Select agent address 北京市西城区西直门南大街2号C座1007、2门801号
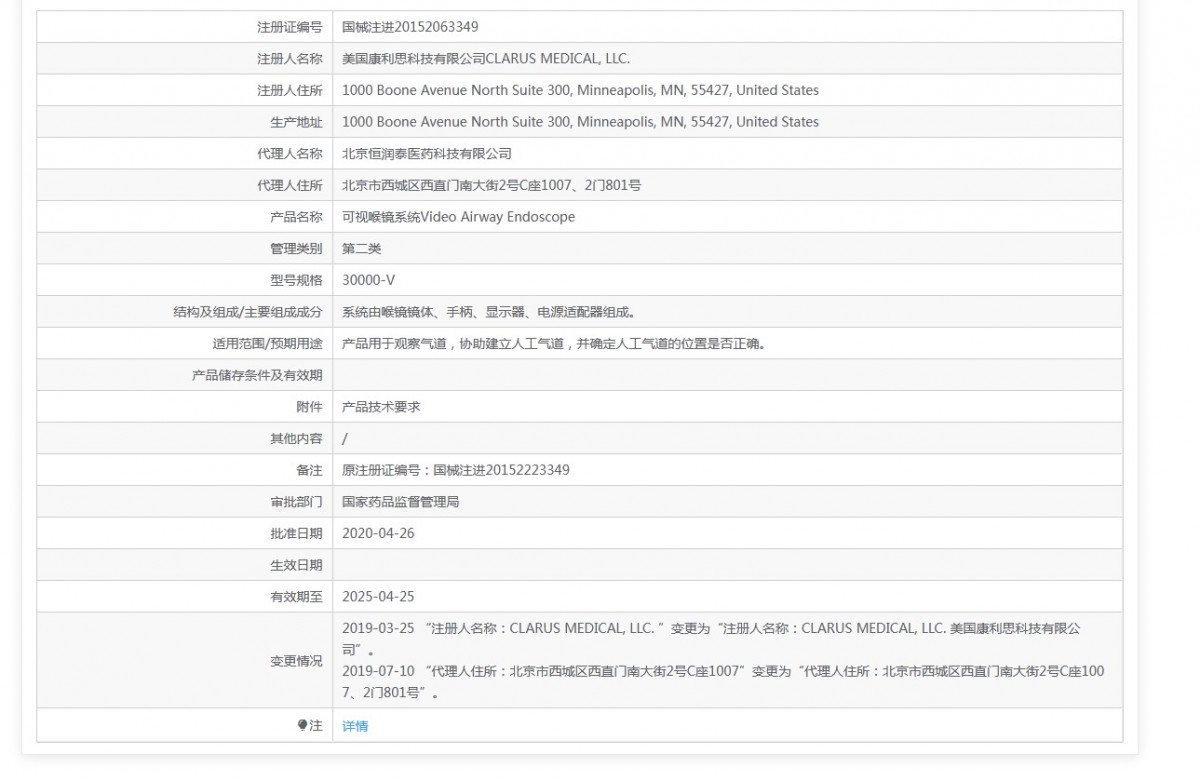Viewport: 1200px width, 781px height. pos(492,185)
